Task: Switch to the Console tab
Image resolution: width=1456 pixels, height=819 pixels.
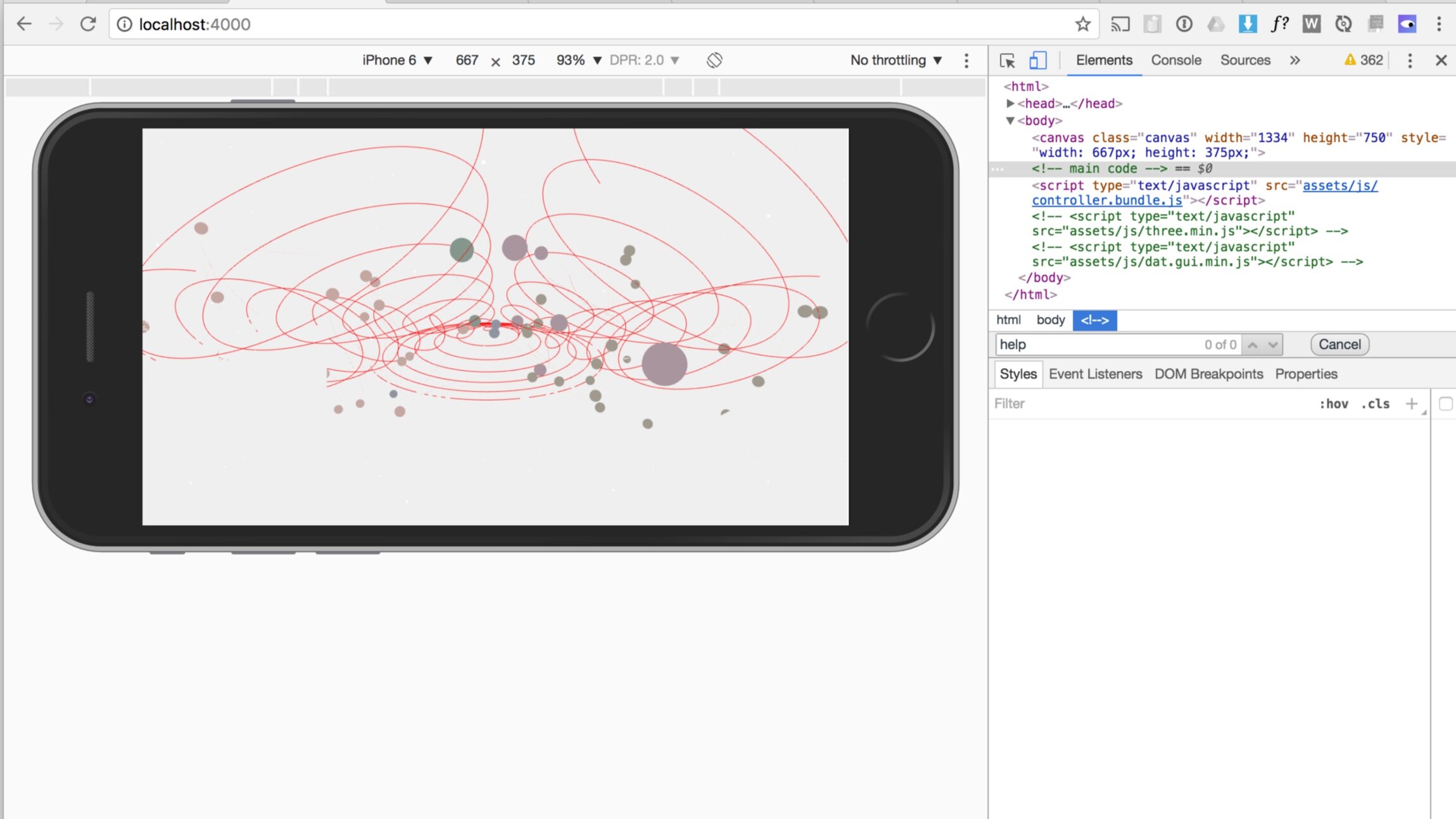Action: pos(1176,60)
